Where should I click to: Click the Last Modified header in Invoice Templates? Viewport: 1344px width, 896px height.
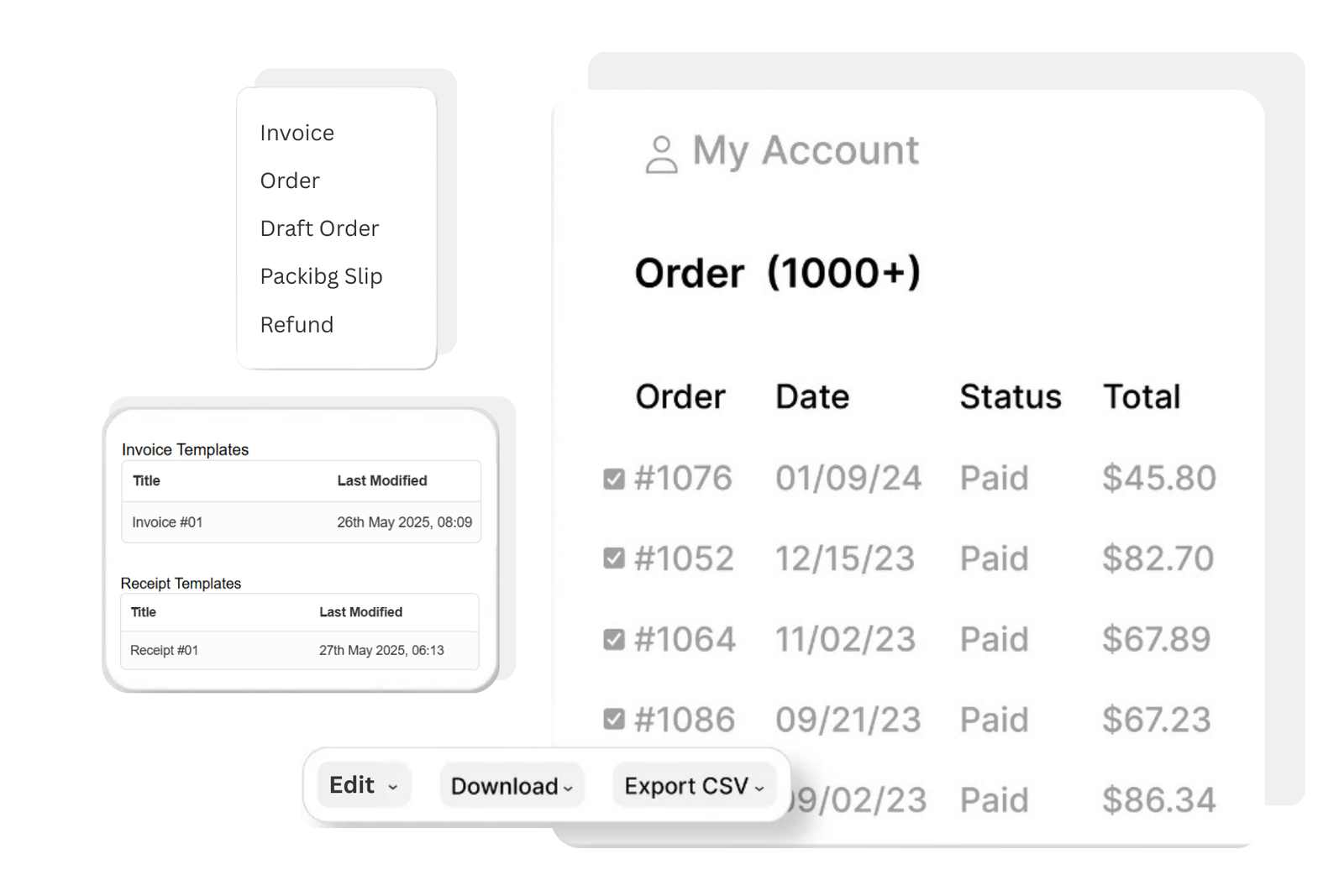tap(381, 481)
